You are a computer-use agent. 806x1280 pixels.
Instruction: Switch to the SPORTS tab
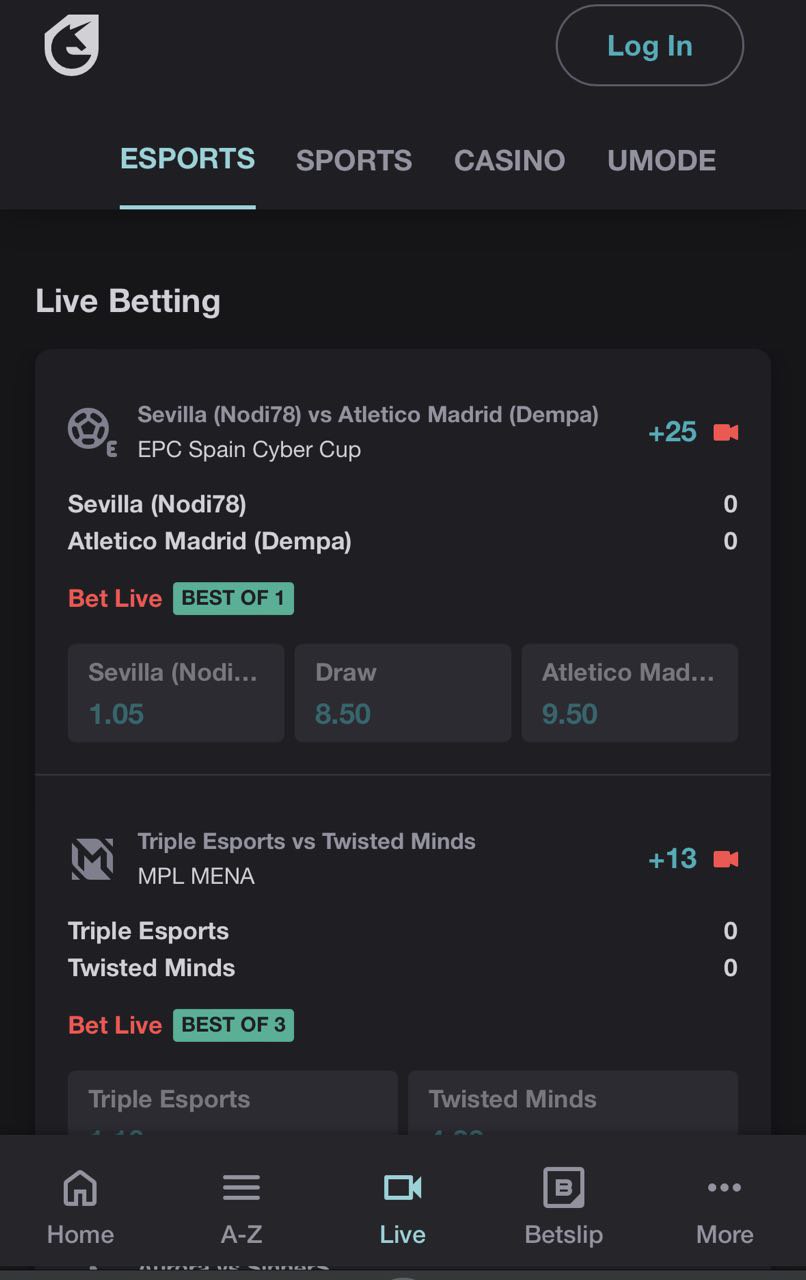tap(354, 160)
